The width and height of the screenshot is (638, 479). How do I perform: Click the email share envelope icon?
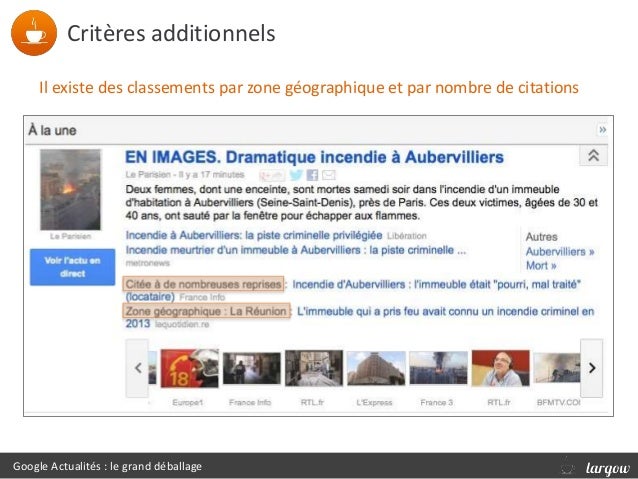(x=329, y=175)
